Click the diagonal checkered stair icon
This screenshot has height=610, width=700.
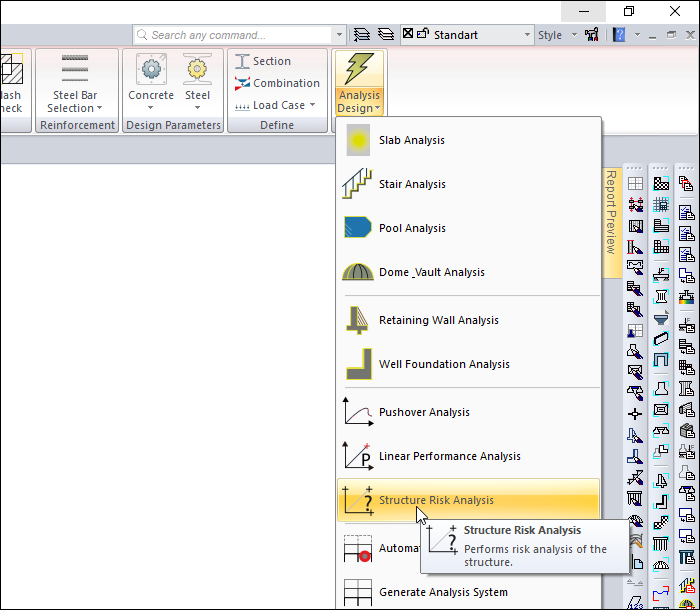[x=661, y=522]
